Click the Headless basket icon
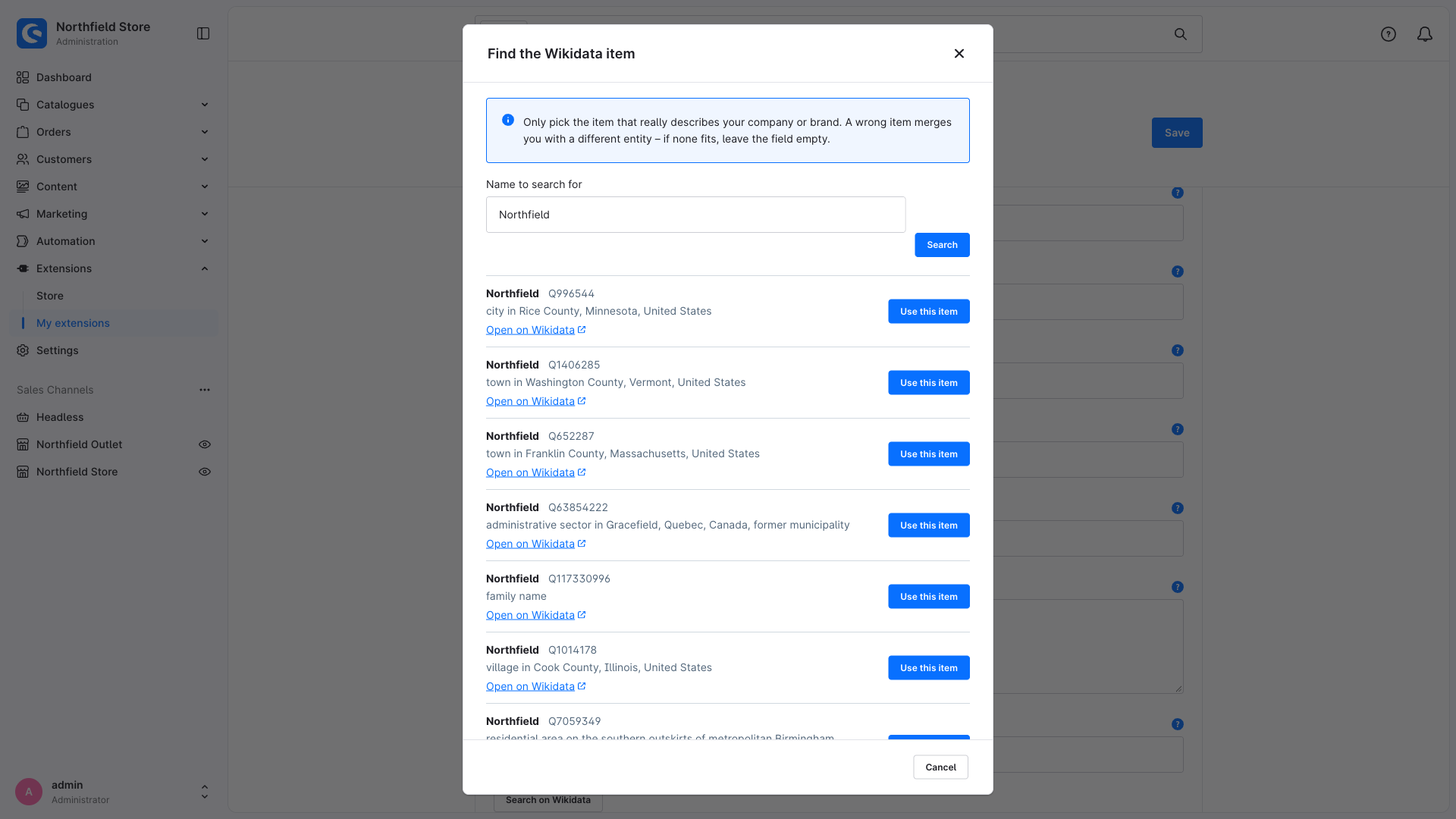The width and height of the screenshot is (1456, 819). point(23,417)
